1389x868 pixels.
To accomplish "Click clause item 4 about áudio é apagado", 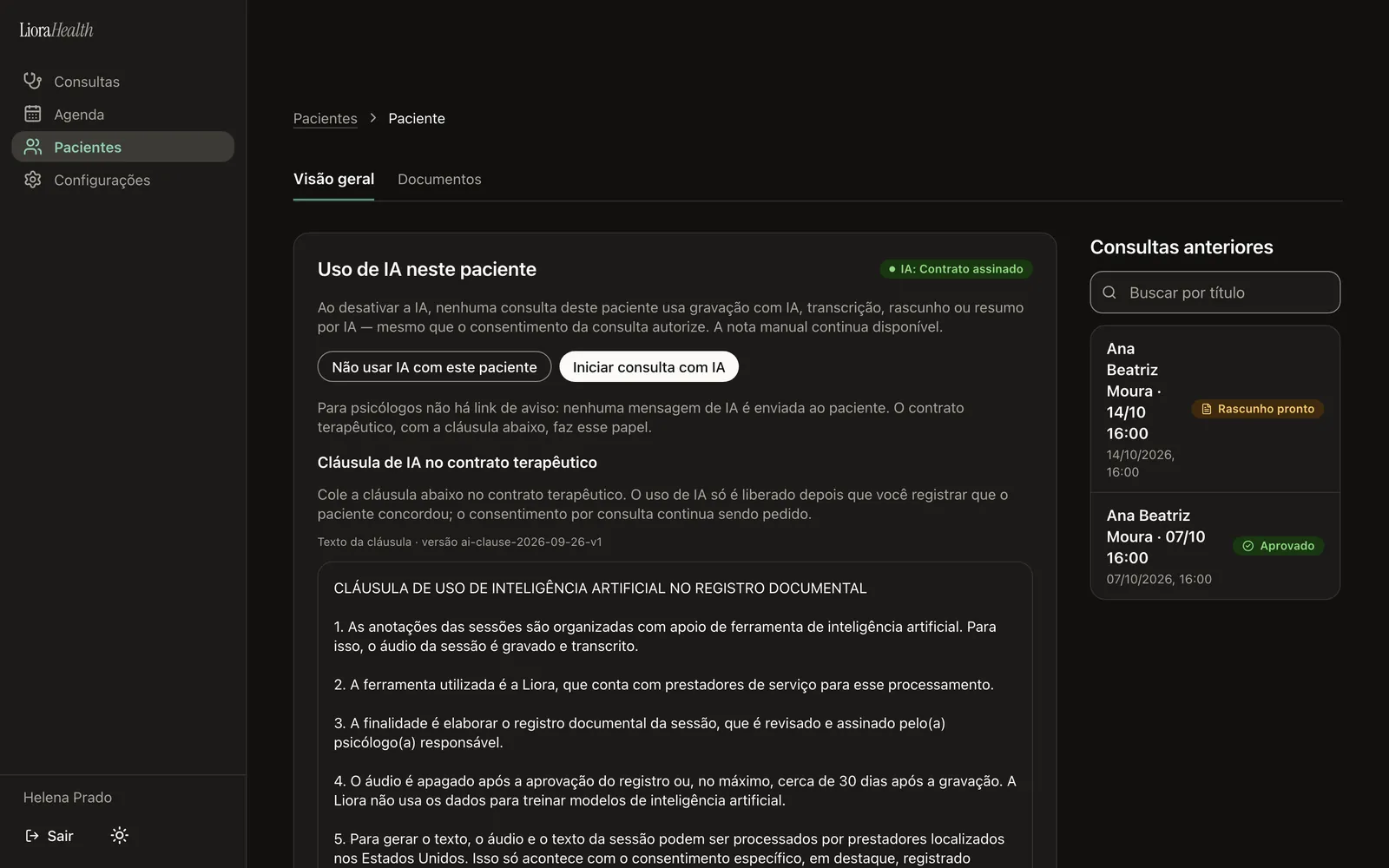I will pyautogui.click(x=675, y=791).
